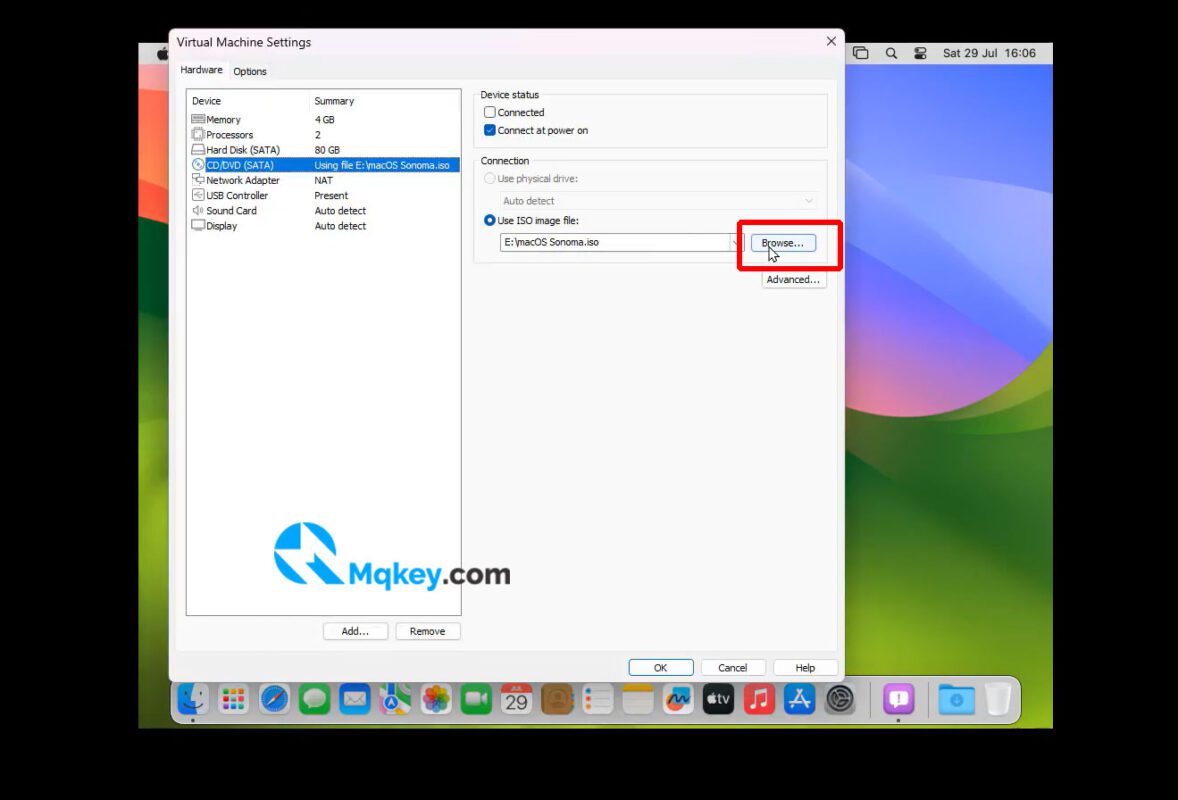Select the CD/DVD (SATA) device row

pyautogui.click(x=324, y=165)
